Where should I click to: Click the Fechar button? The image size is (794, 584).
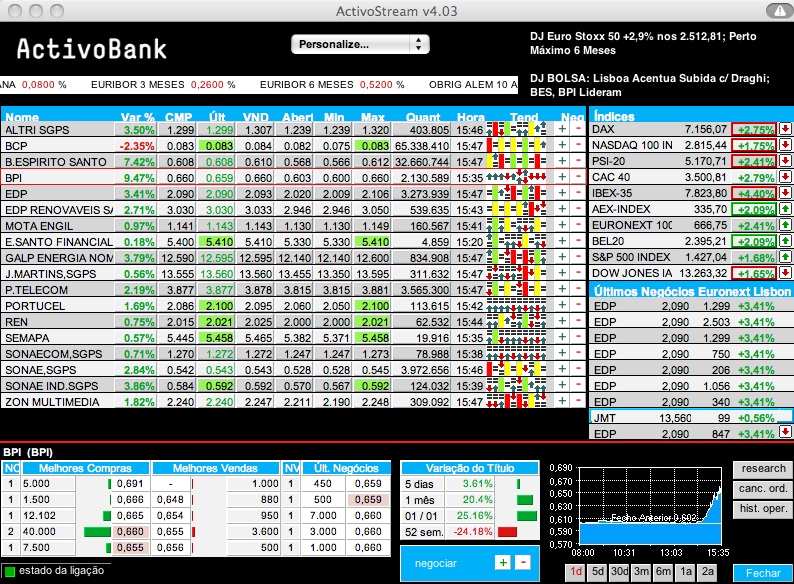coord(763,573)
